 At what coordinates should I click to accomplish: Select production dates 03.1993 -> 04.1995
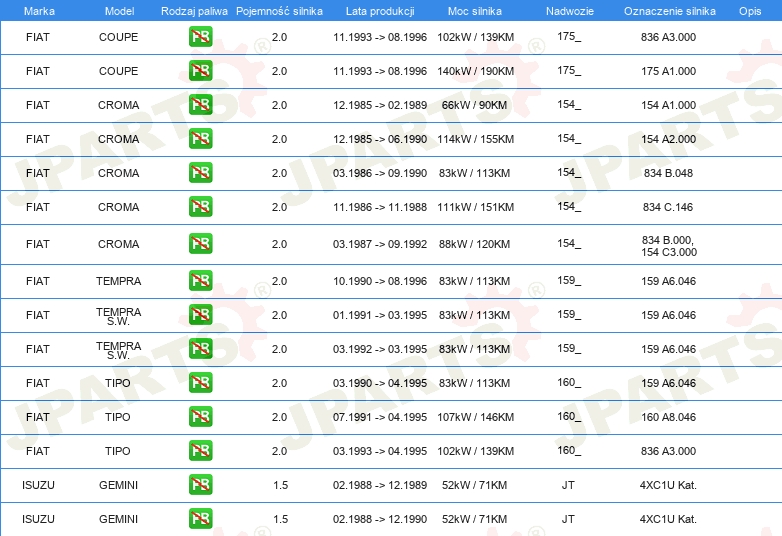coord(380,451)
